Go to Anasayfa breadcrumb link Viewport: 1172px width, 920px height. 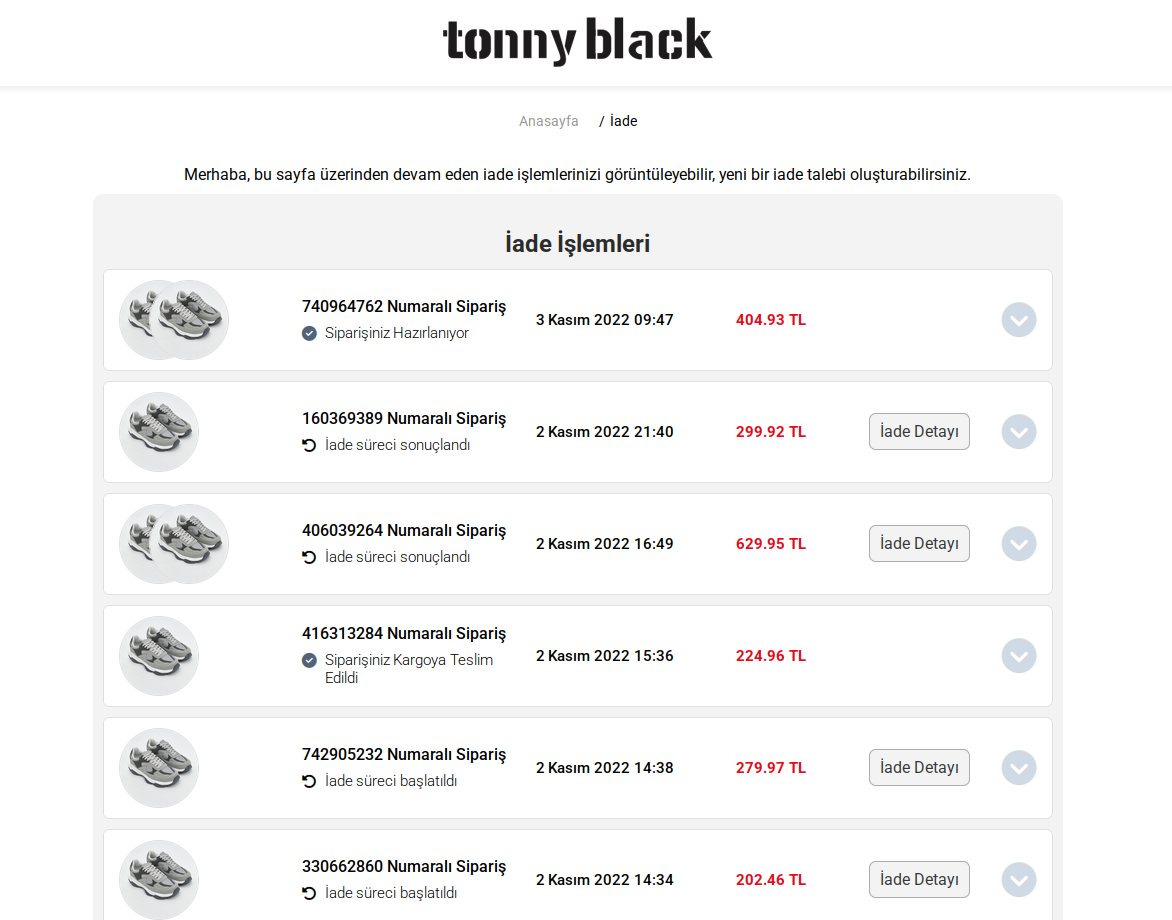(x=548, y=121)
